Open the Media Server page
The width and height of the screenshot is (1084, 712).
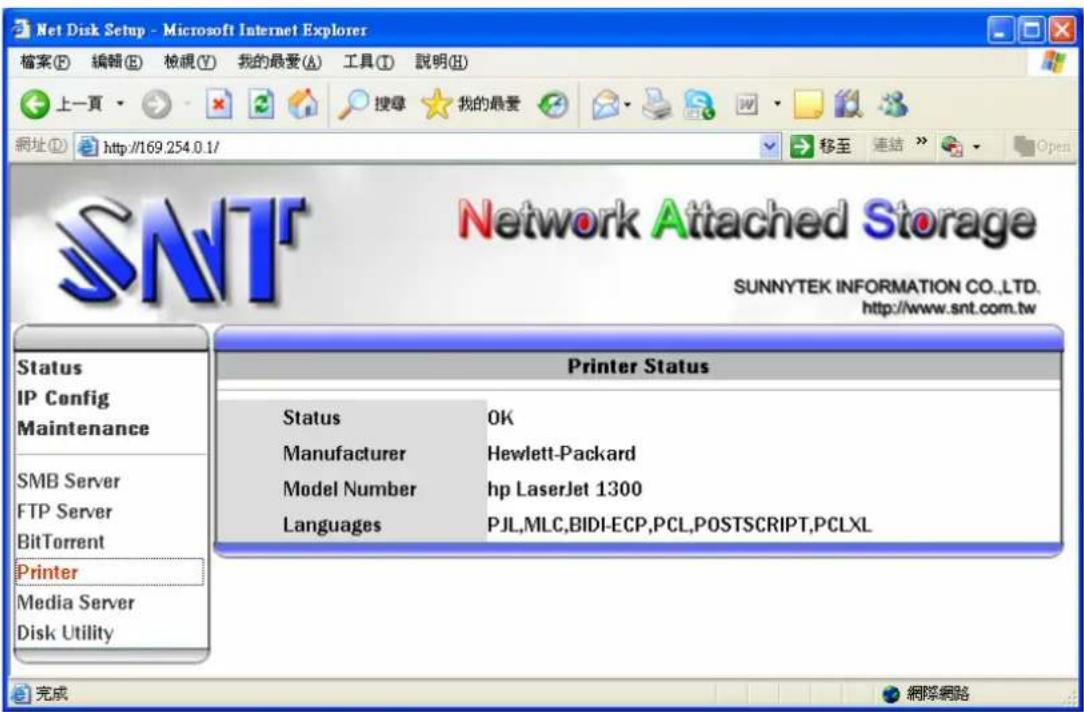click(76, 603)
